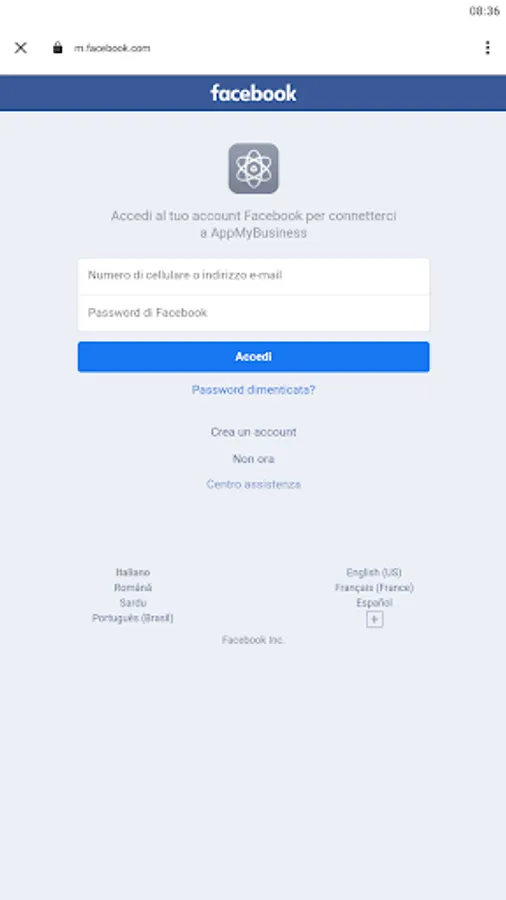Viewport: 506px width, 900px height.
Task: Open Centro assistenza link
Action: [254, 484]
